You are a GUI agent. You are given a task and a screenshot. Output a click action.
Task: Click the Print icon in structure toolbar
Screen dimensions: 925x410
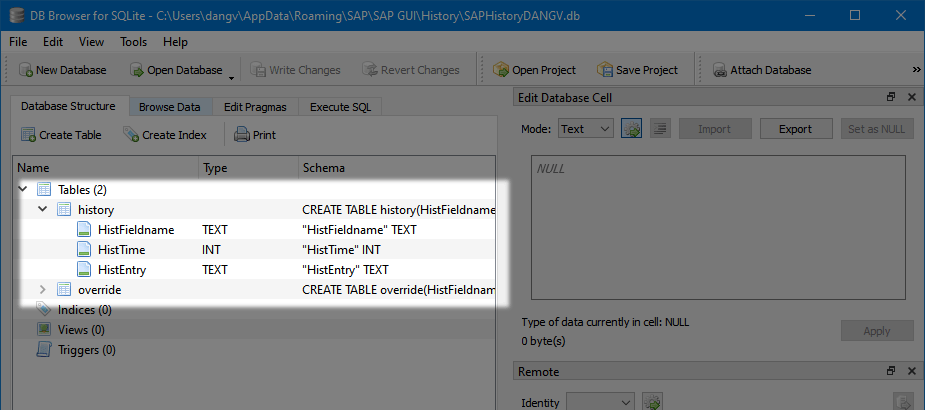pos(242,134)
